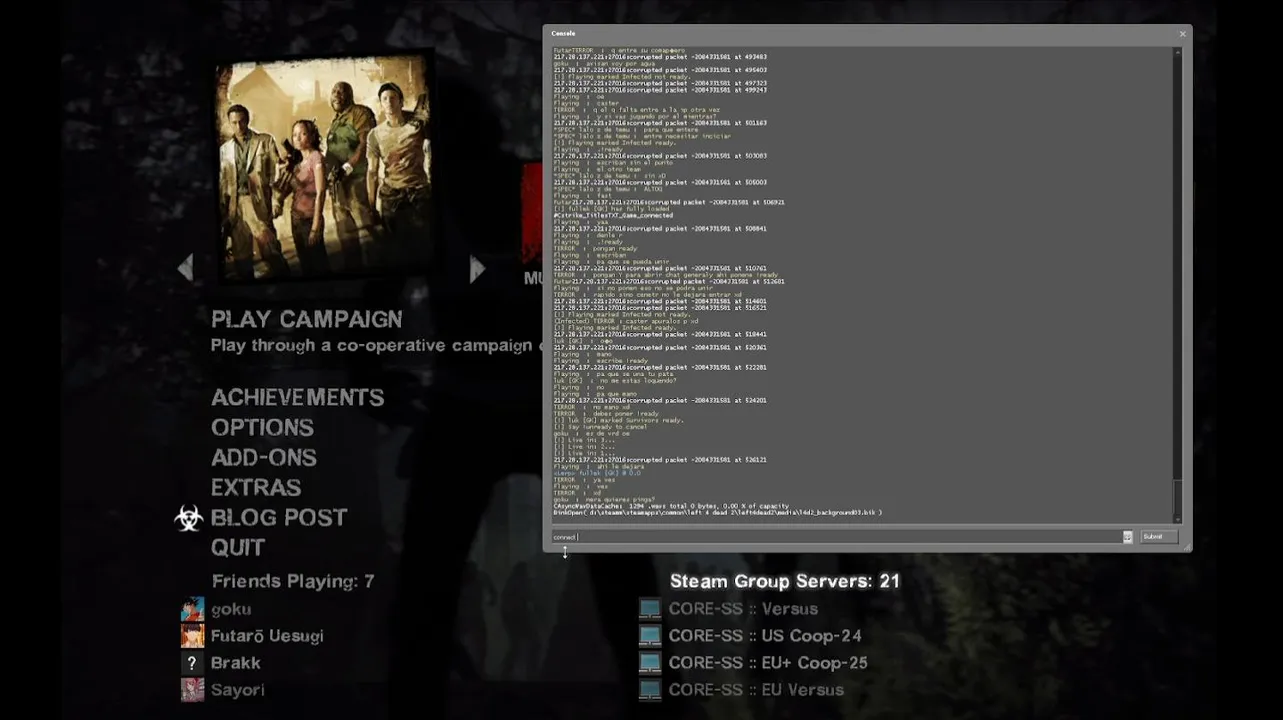Show the previous campaign with the left arrow
Image resolution: width=1283 pixels, height=720 pixels.
coord(185,267)
